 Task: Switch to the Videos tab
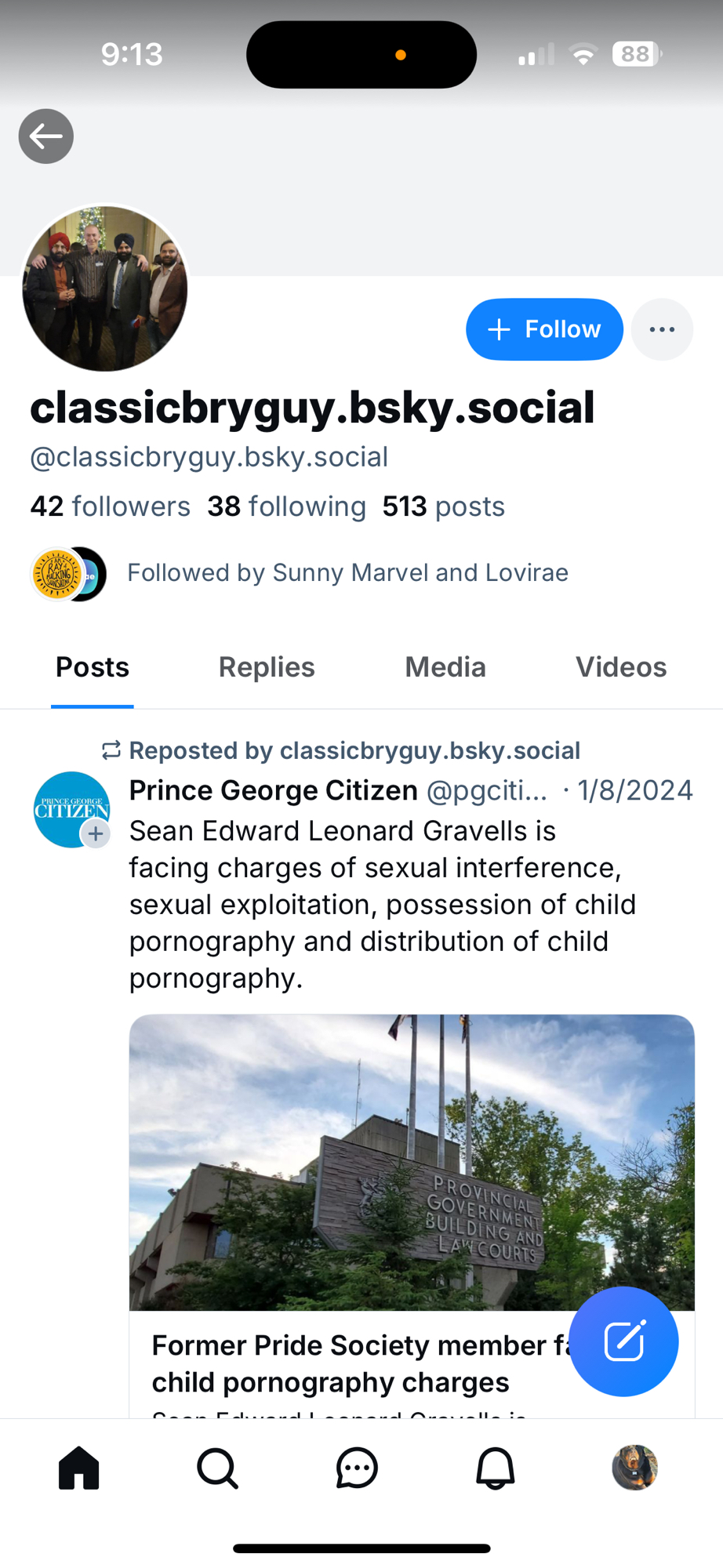point(621,667)
